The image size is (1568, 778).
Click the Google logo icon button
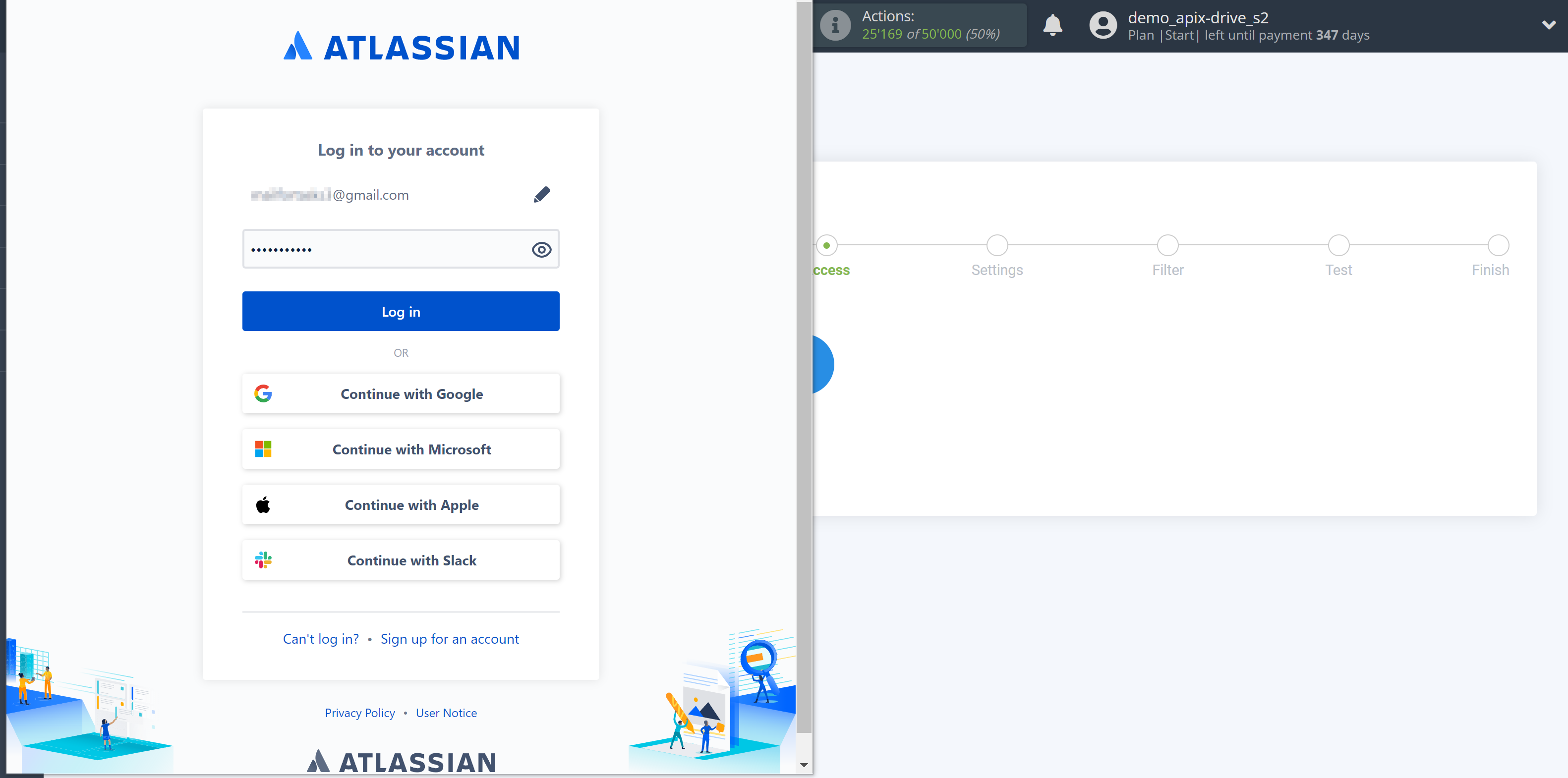[x=264, y=393]
